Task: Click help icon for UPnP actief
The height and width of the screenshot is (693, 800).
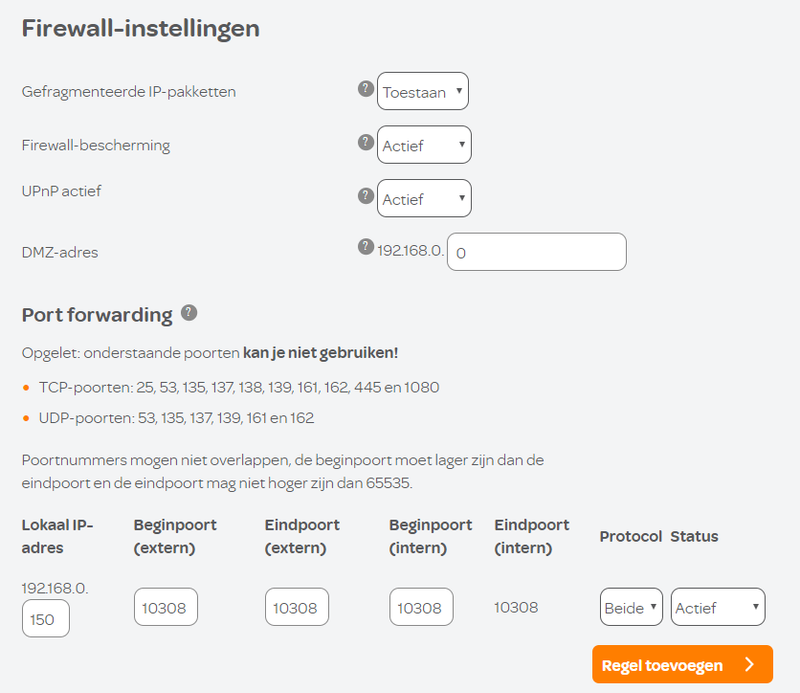Action: 365,196
